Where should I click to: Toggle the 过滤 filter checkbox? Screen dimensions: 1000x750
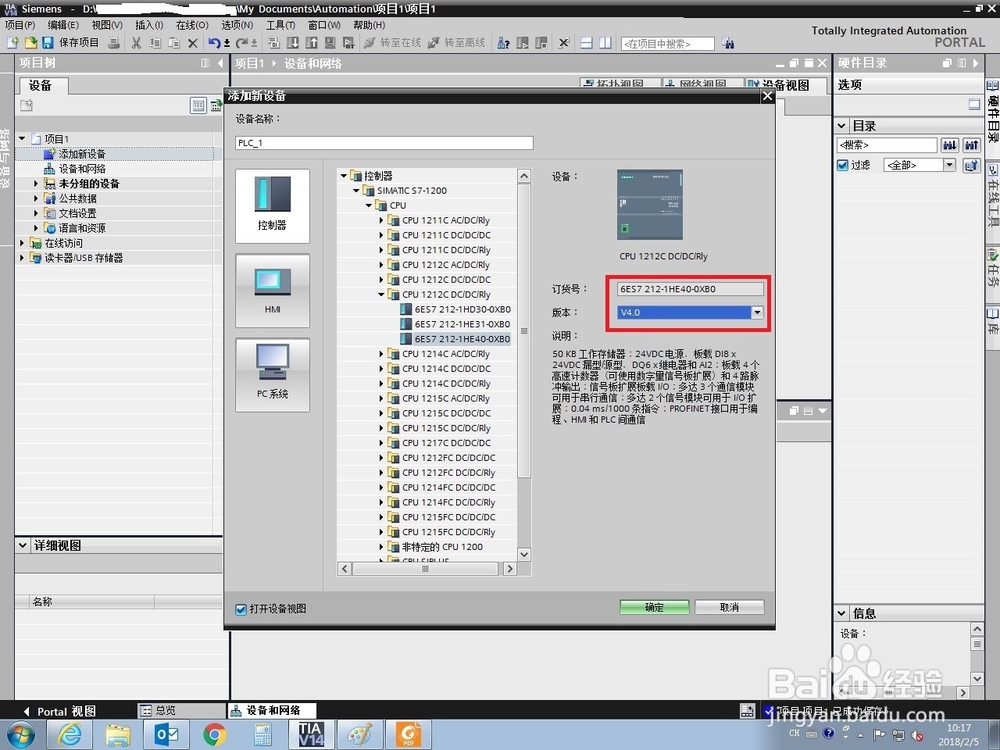(x=842, y=165)
